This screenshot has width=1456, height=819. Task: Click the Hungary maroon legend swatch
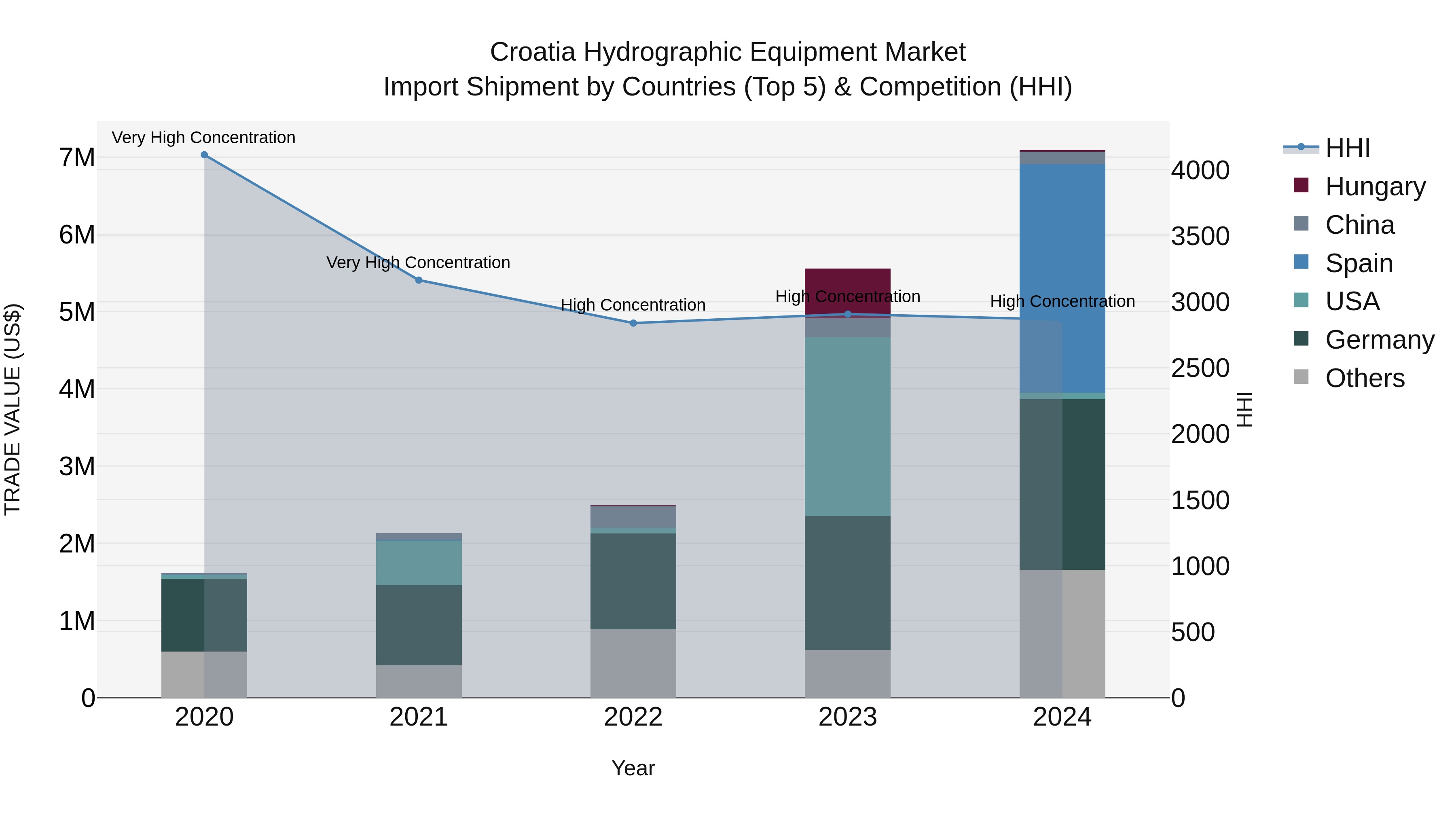click(x=1301, y=185)
